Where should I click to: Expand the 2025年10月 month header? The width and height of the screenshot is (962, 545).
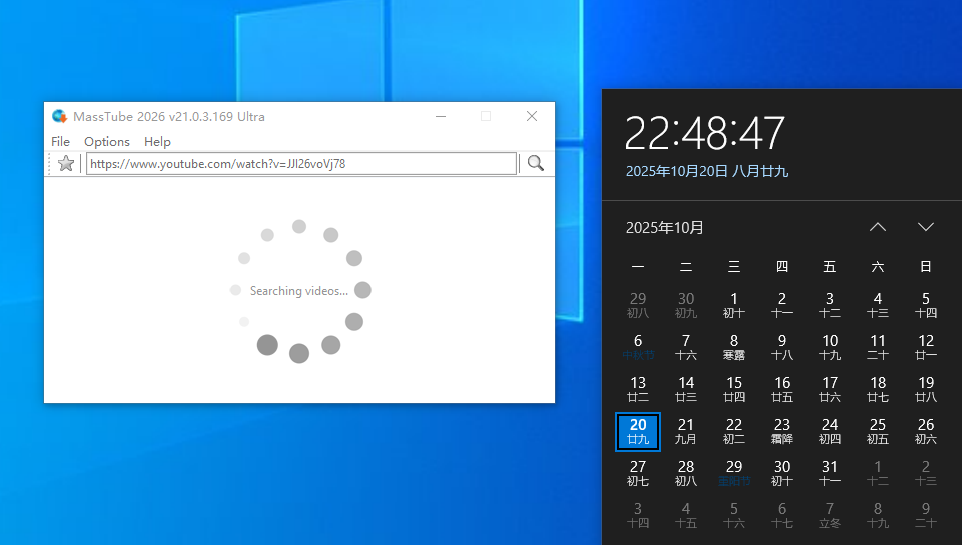(665, 227)
